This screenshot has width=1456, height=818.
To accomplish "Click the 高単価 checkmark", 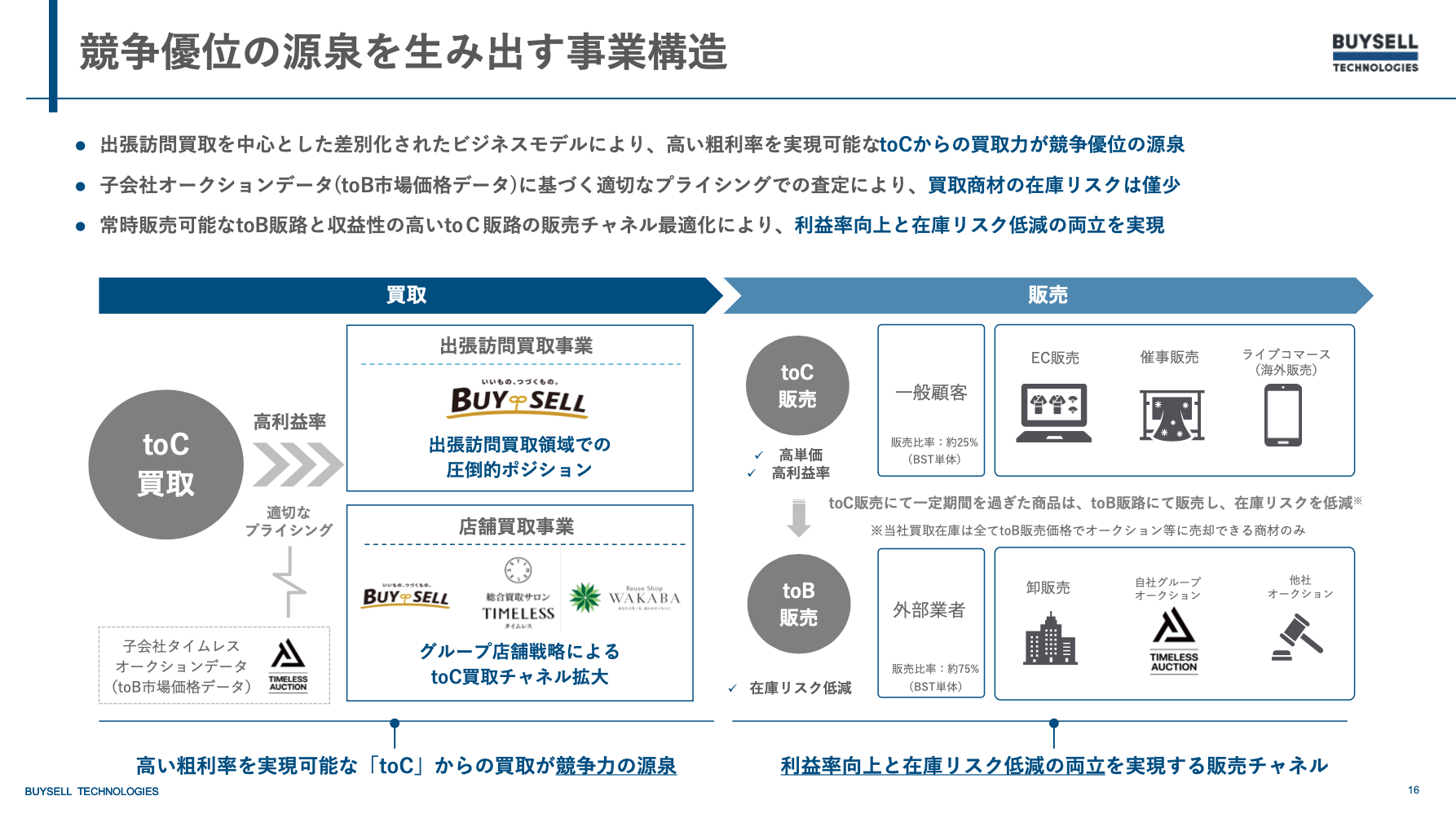I will pos(758,455).
